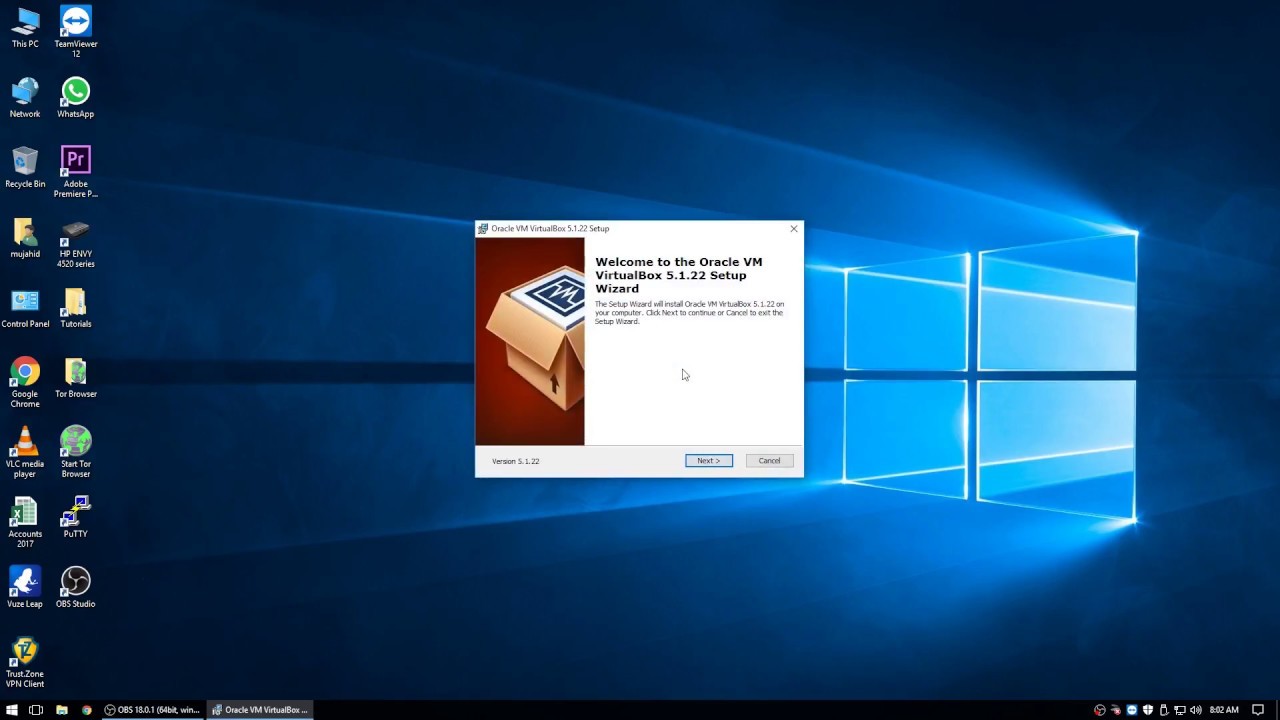1280x720 pixels.
Task: Select the VLC media player shortcut
Action: pos(25,452)
